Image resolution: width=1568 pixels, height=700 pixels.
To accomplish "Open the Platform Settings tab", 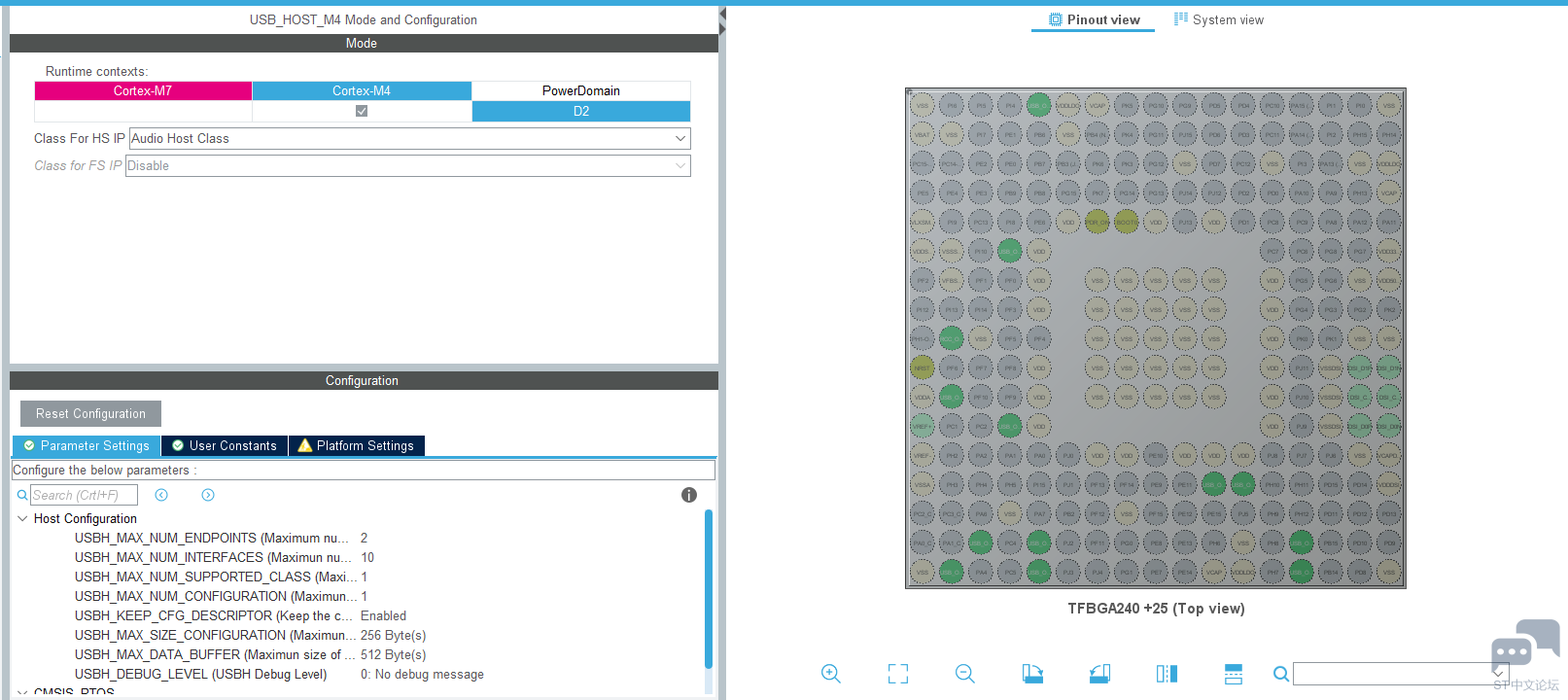I will (x=356, y=446).
